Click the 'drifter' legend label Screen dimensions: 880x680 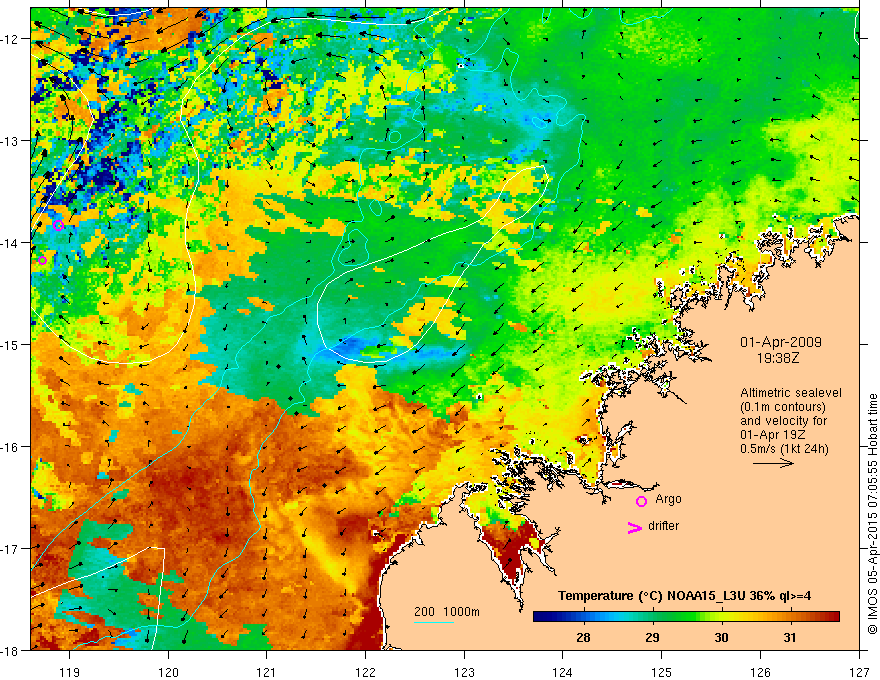663,526
